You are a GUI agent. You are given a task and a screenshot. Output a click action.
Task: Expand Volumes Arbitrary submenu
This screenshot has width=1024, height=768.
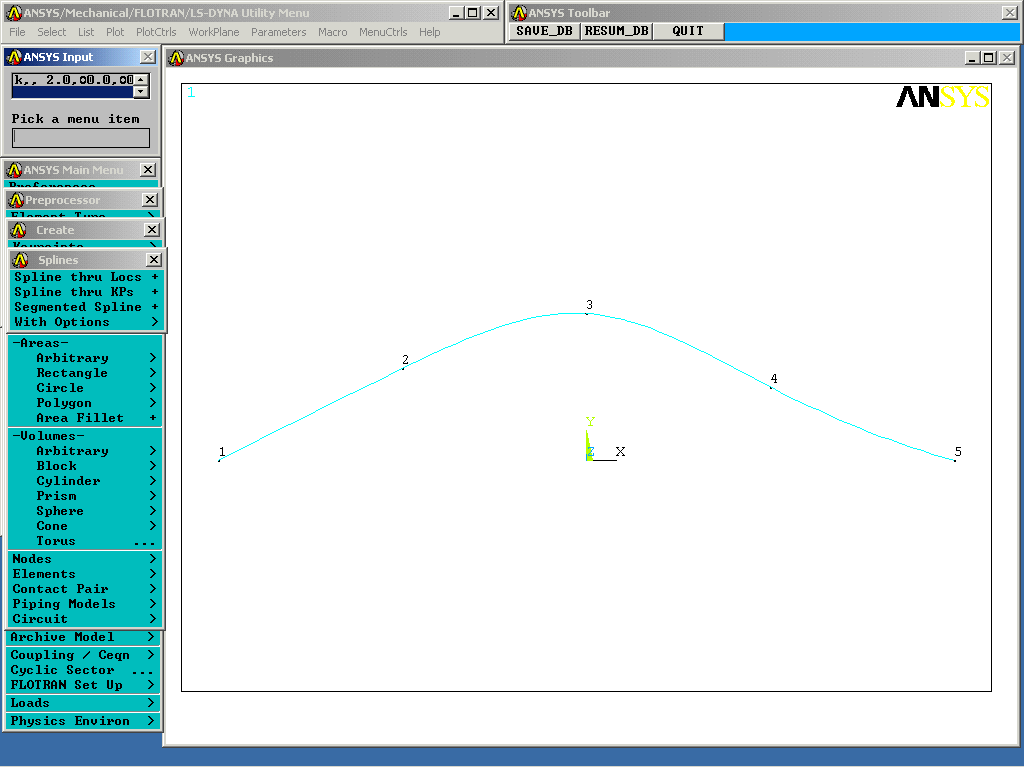click(85, 451)
